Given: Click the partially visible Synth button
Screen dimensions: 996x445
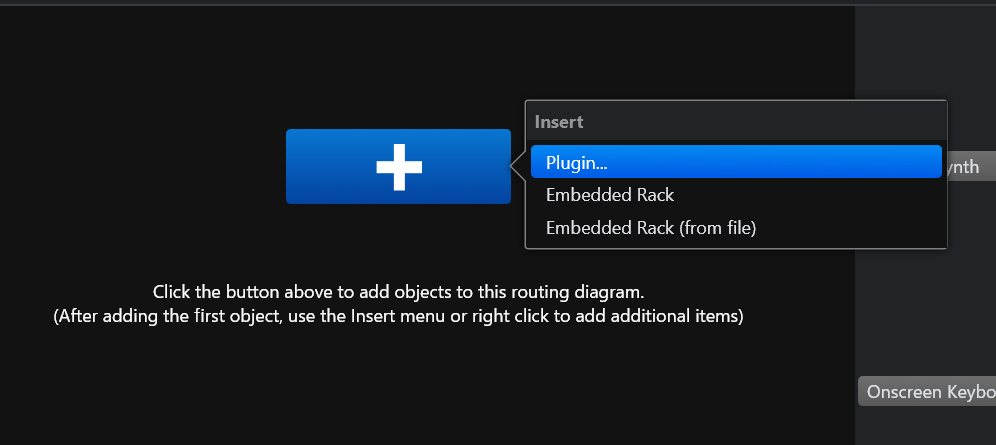Looking at the screenshot, I should 970,167.
